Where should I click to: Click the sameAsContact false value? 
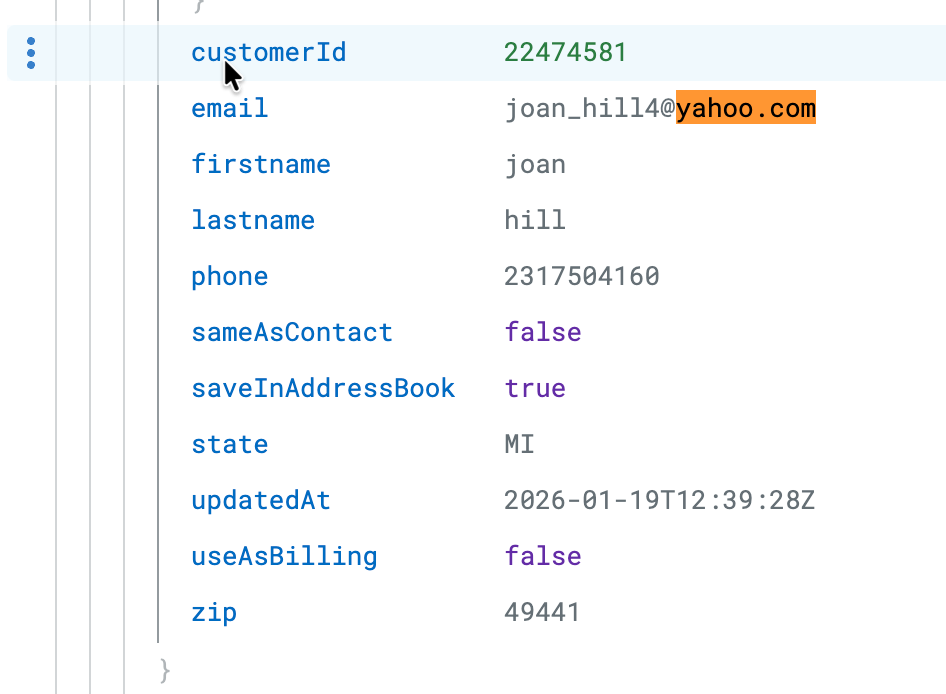543,332
